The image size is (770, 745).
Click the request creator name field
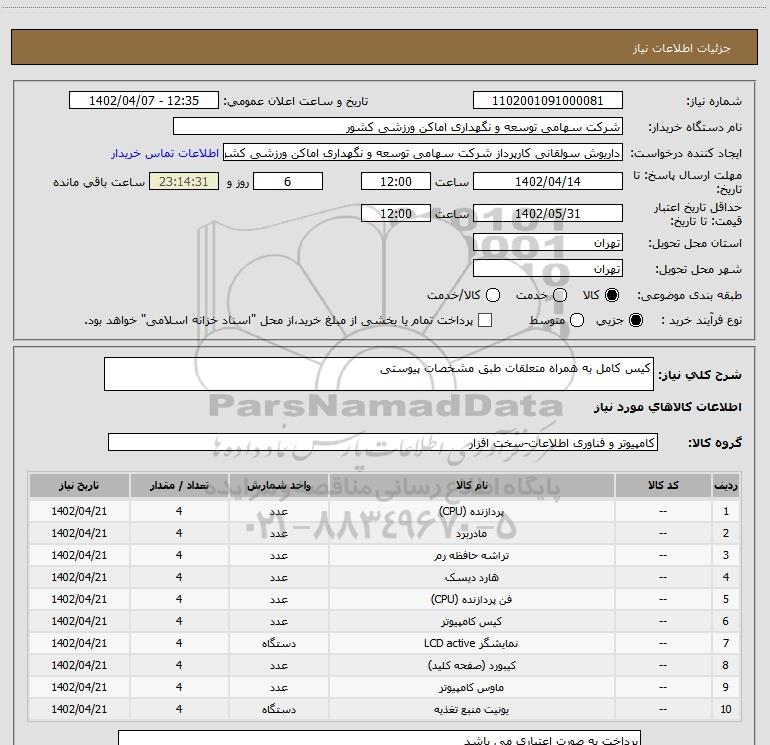423,153
